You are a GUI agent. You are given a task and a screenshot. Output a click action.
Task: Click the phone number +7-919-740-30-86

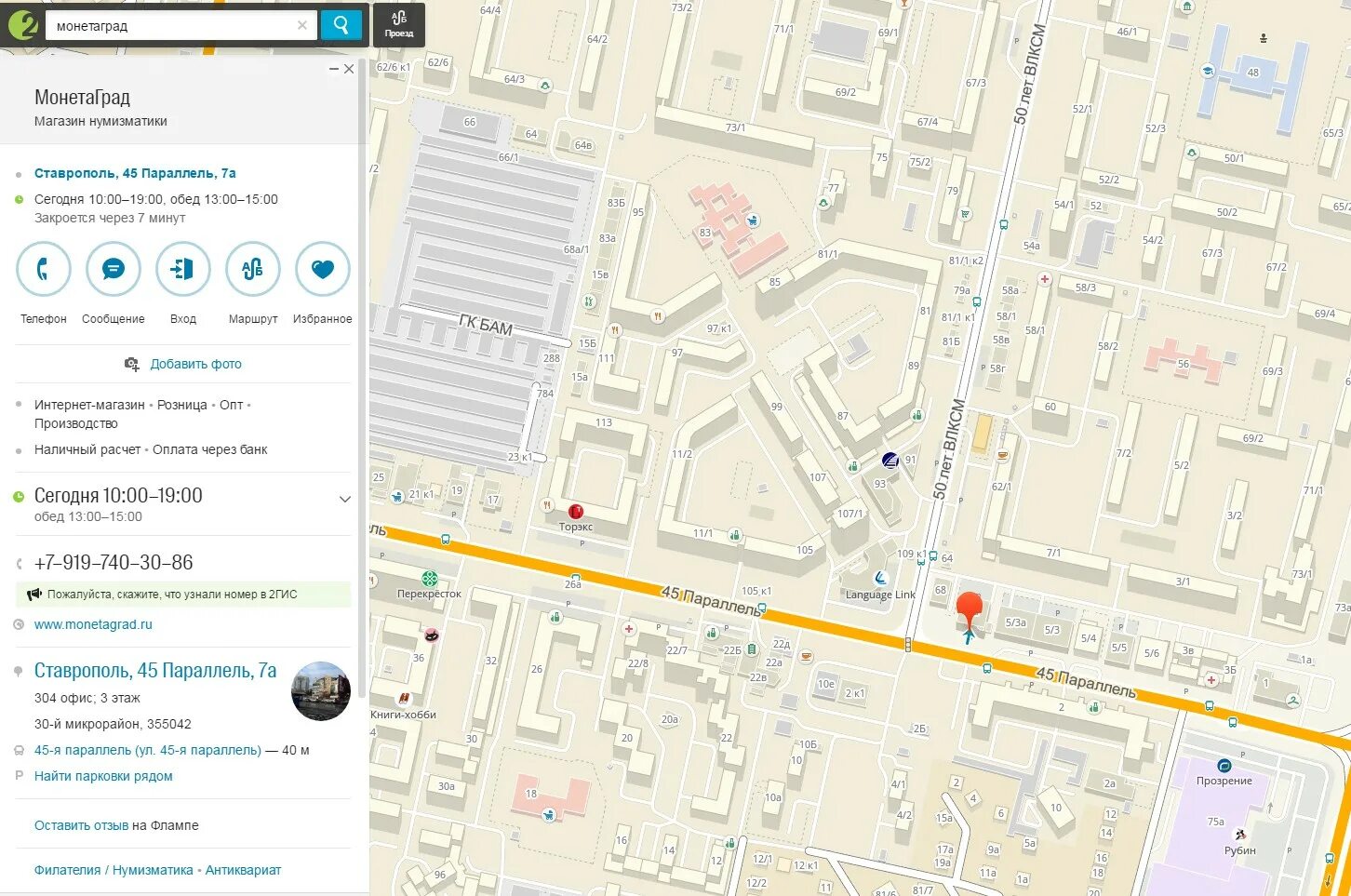click(x=114, y=562)
